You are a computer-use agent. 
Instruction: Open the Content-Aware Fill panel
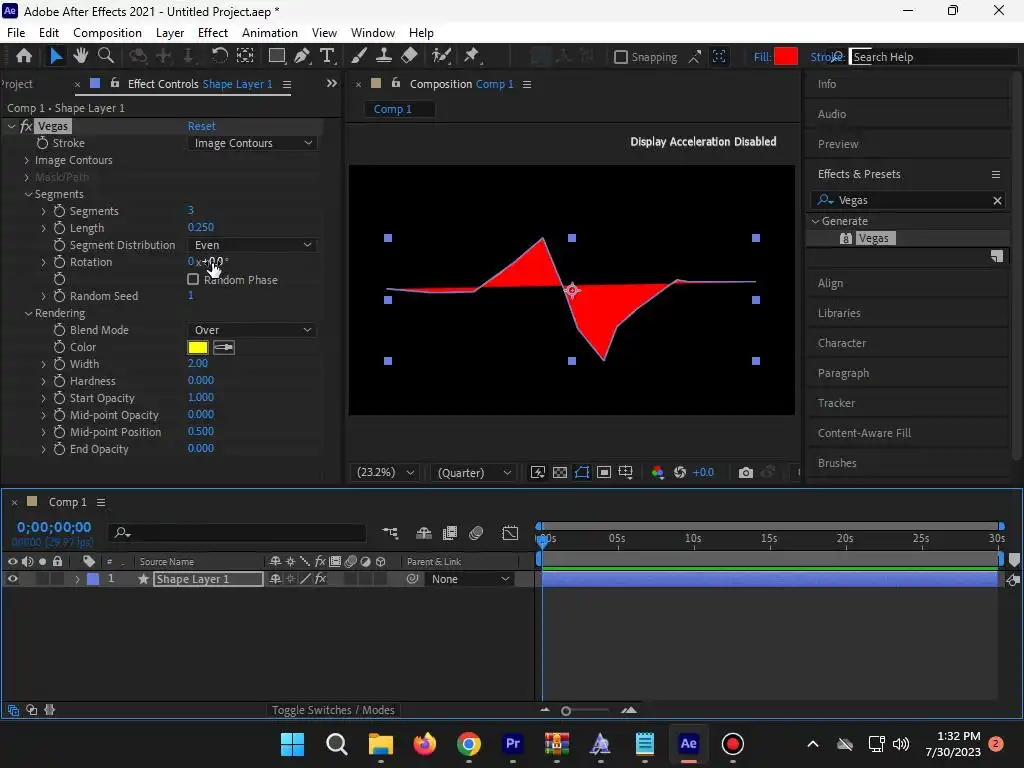click(864, 433)
